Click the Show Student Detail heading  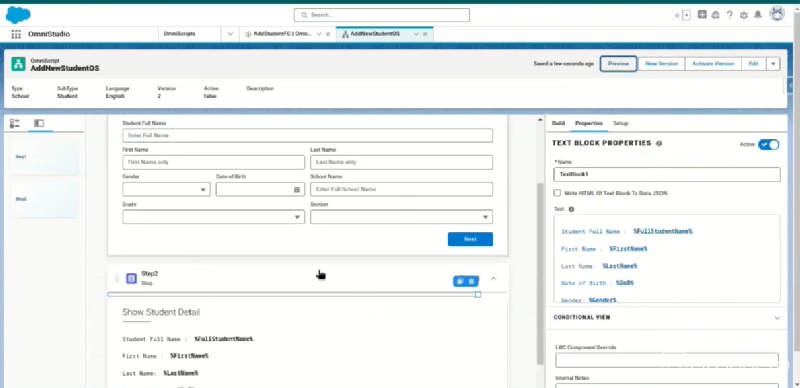point(161,312)
